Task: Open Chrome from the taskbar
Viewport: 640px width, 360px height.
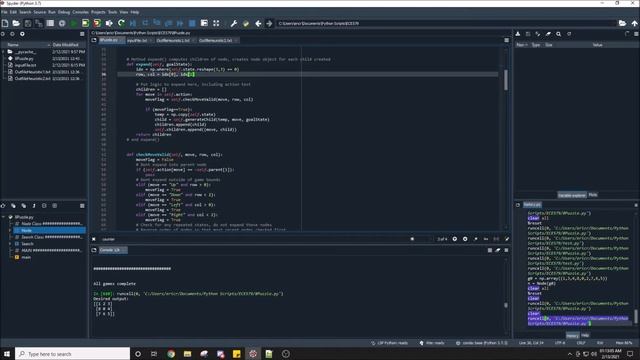Action: point(171,354)
